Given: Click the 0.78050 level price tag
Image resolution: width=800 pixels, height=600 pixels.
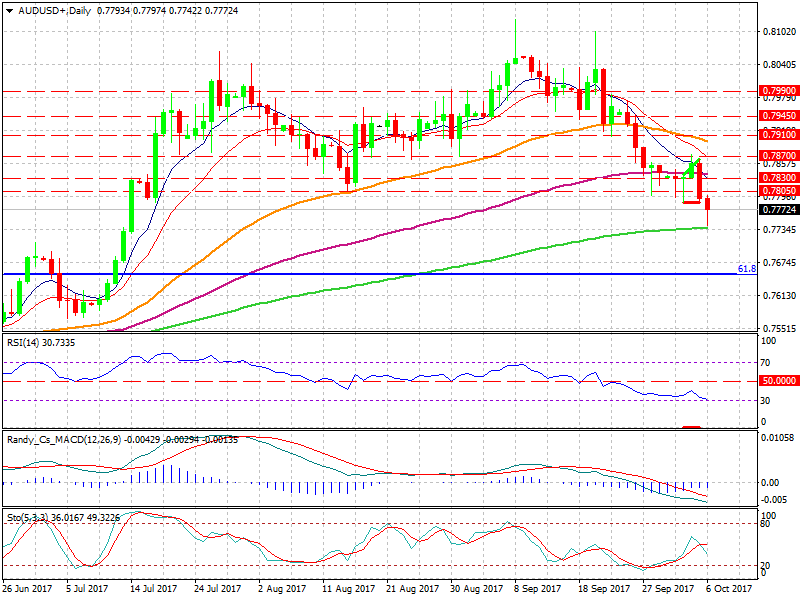Looking at the screenshot, I should (778, 190).
